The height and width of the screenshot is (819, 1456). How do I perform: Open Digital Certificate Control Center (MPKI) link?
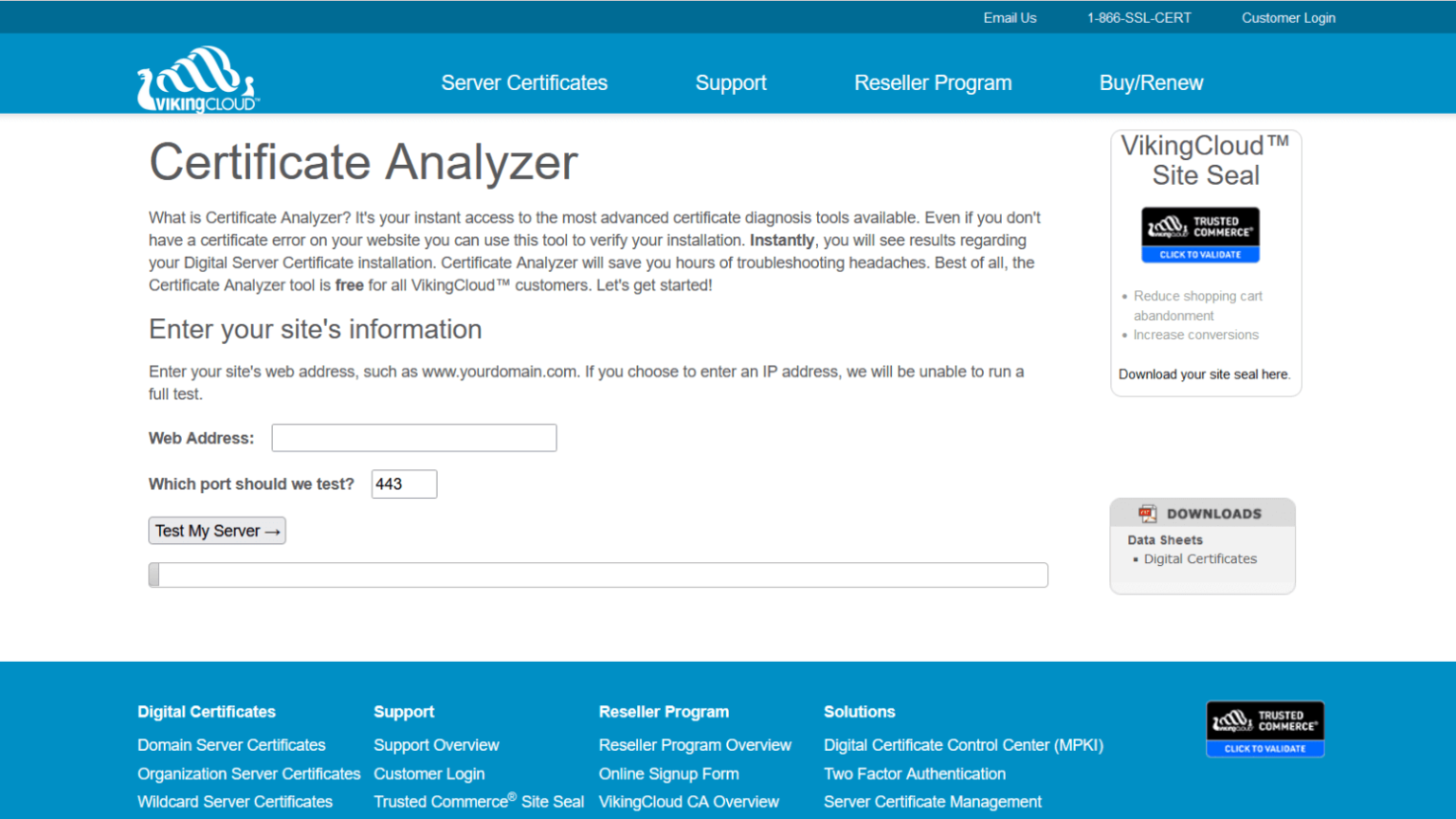pos(963,745)
